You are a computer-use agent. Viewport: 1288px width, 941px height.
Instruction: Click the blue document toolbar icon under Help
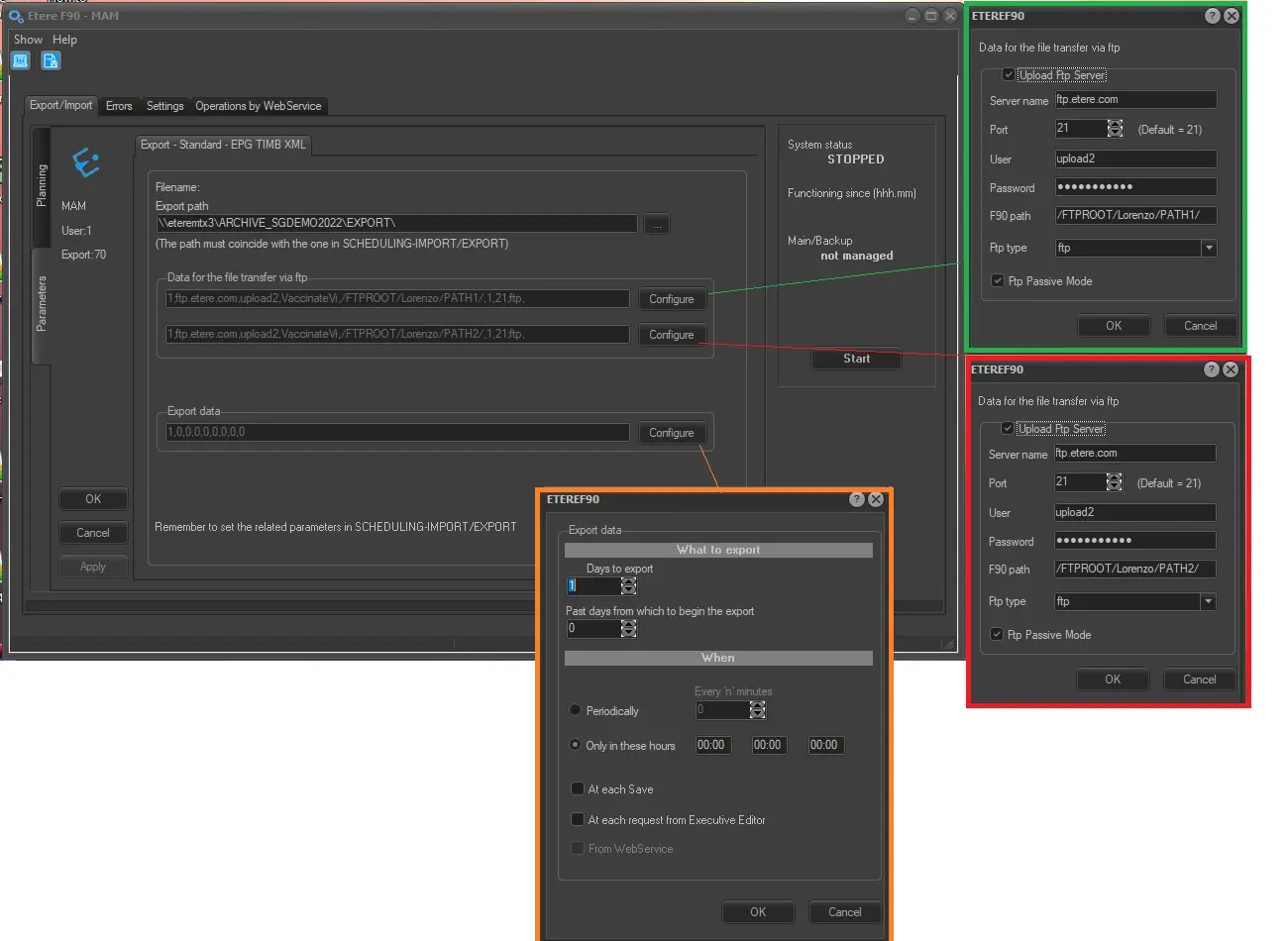tap(51, 61)
